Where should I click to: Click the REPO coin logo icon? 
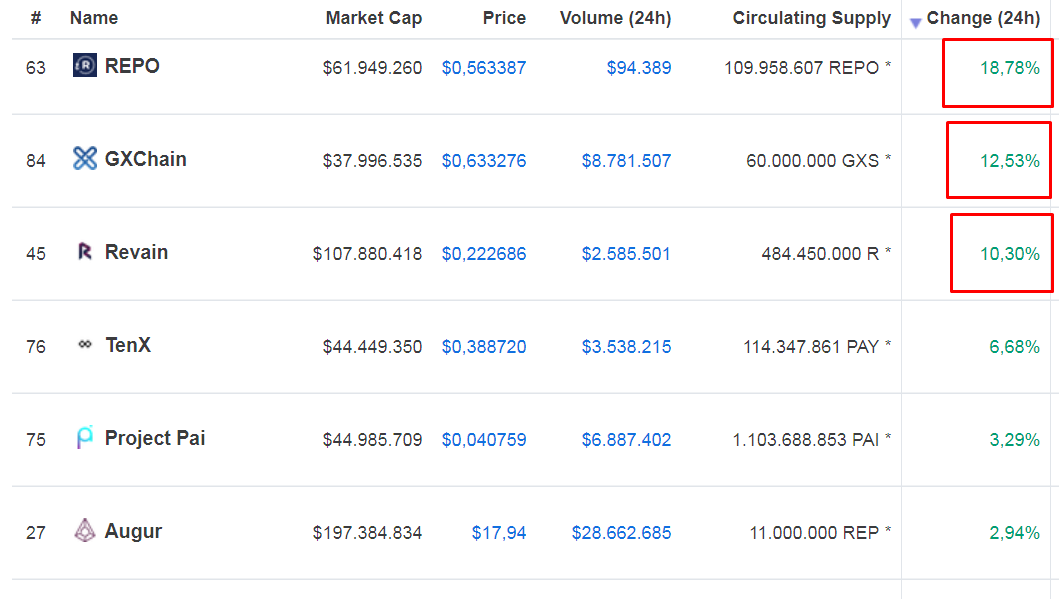84,66
